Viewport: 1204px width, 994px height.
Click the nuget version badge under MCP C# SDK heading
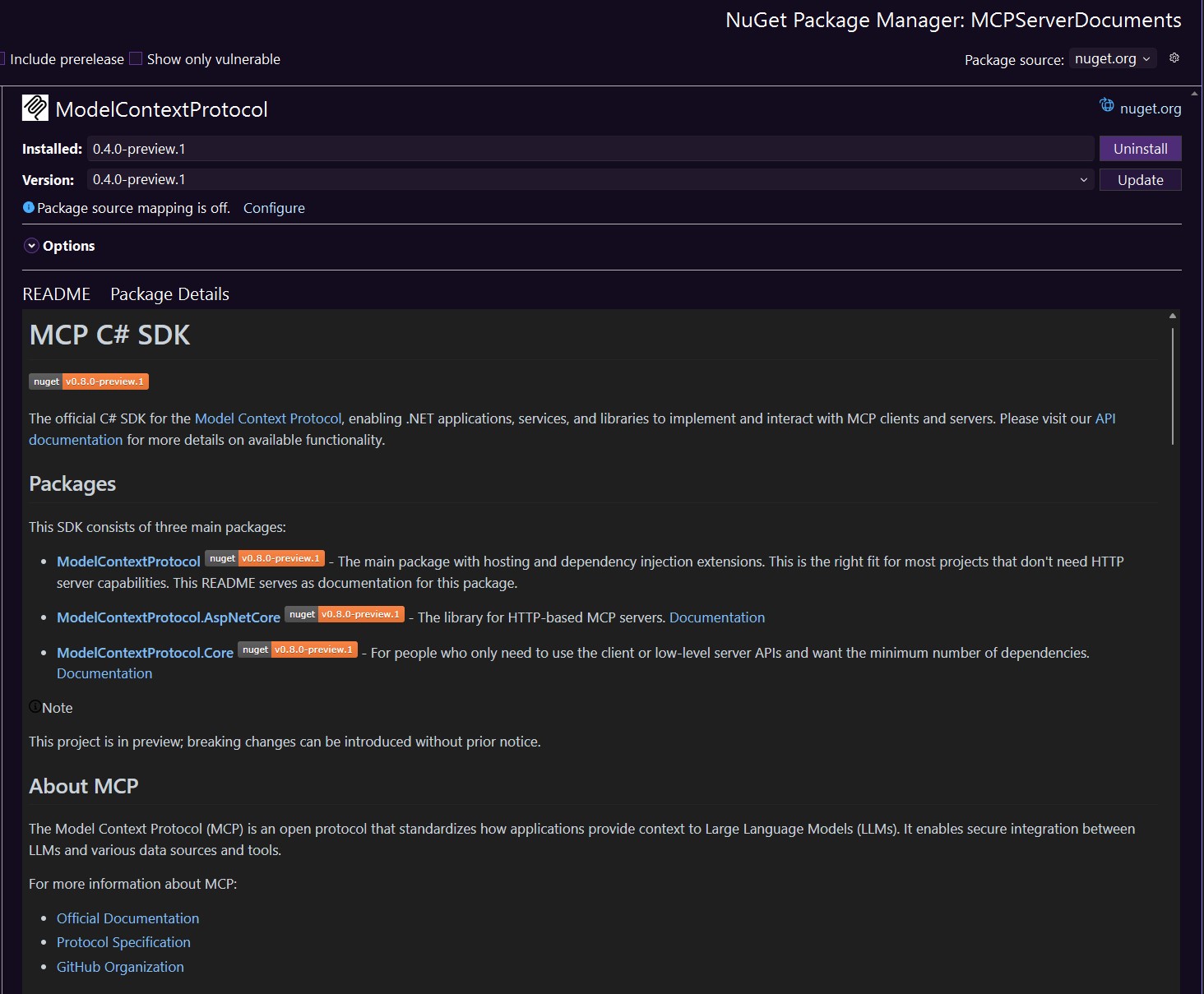click(x=89, y=381)
